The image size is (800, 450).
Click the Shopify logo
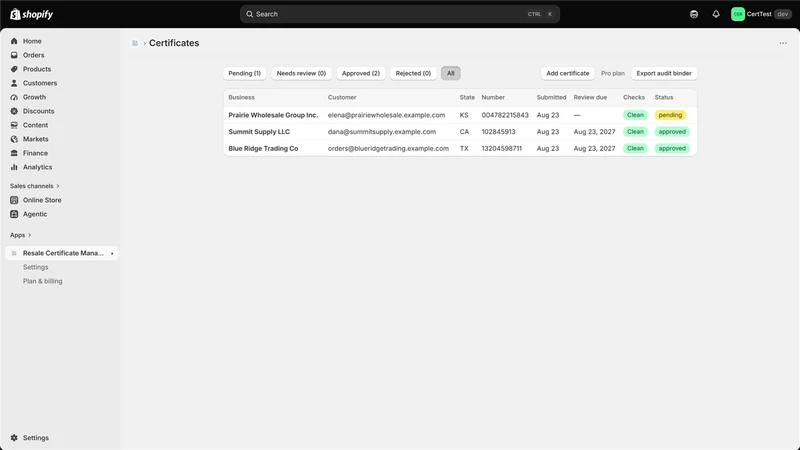pos(32,14)
